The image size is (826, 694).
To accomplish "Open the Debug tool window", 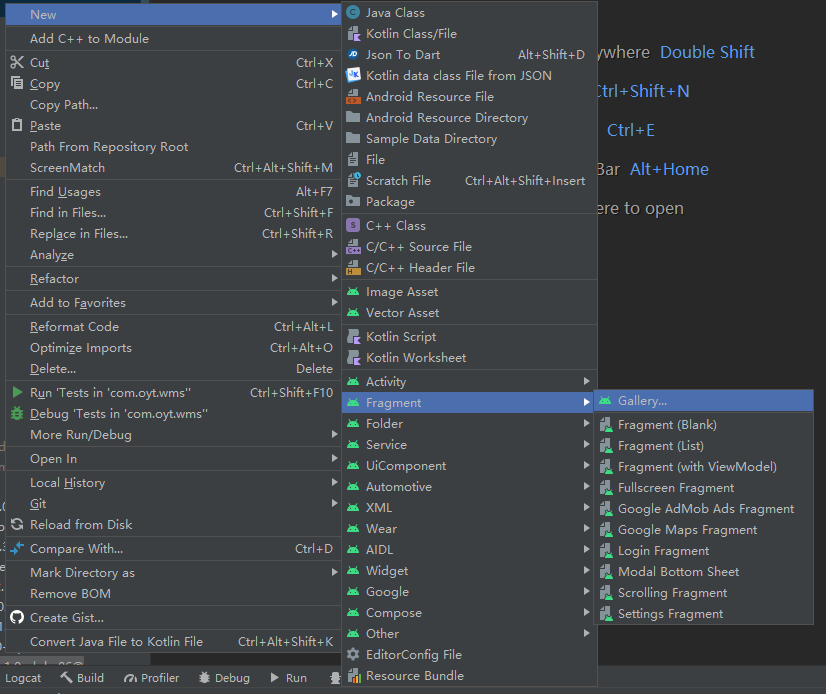I will (x=224, y=678).
